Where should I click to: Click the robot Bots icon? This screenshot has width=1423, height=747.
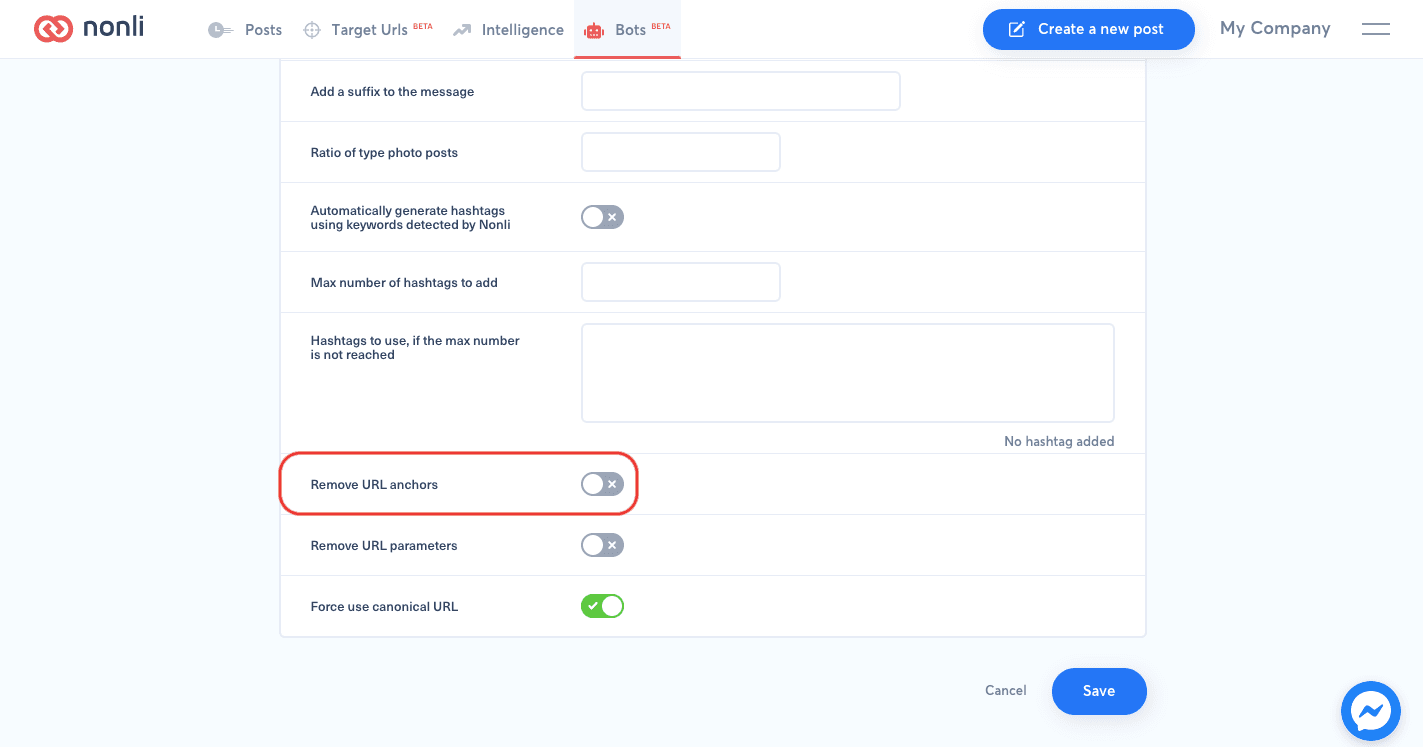(594, 30)
